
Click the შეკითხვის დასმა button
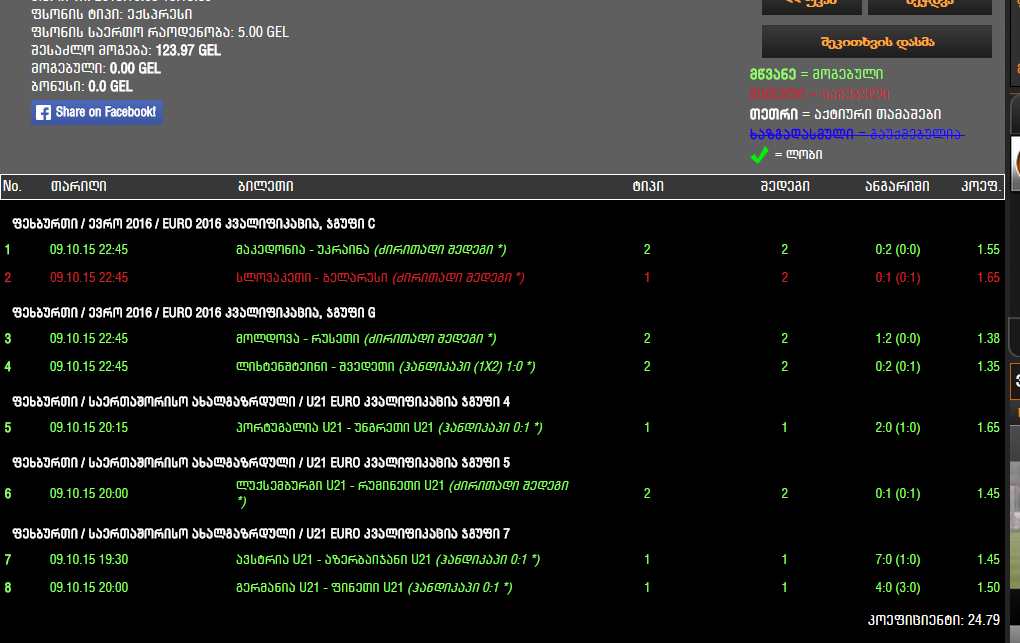pos(877,42)
